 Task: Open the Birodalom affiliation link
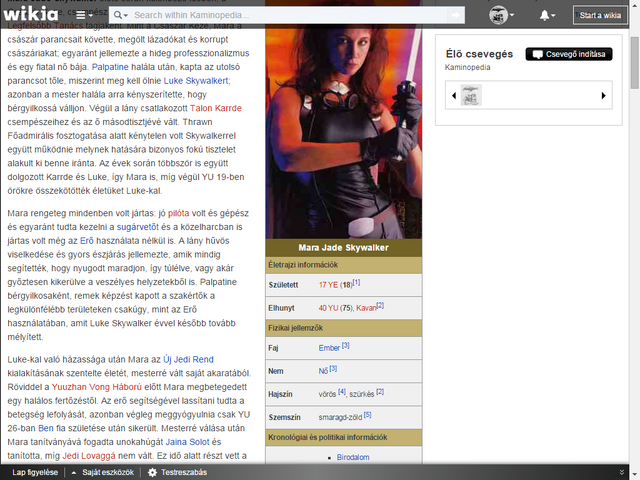pyautogui.click(x=353, y=457)
